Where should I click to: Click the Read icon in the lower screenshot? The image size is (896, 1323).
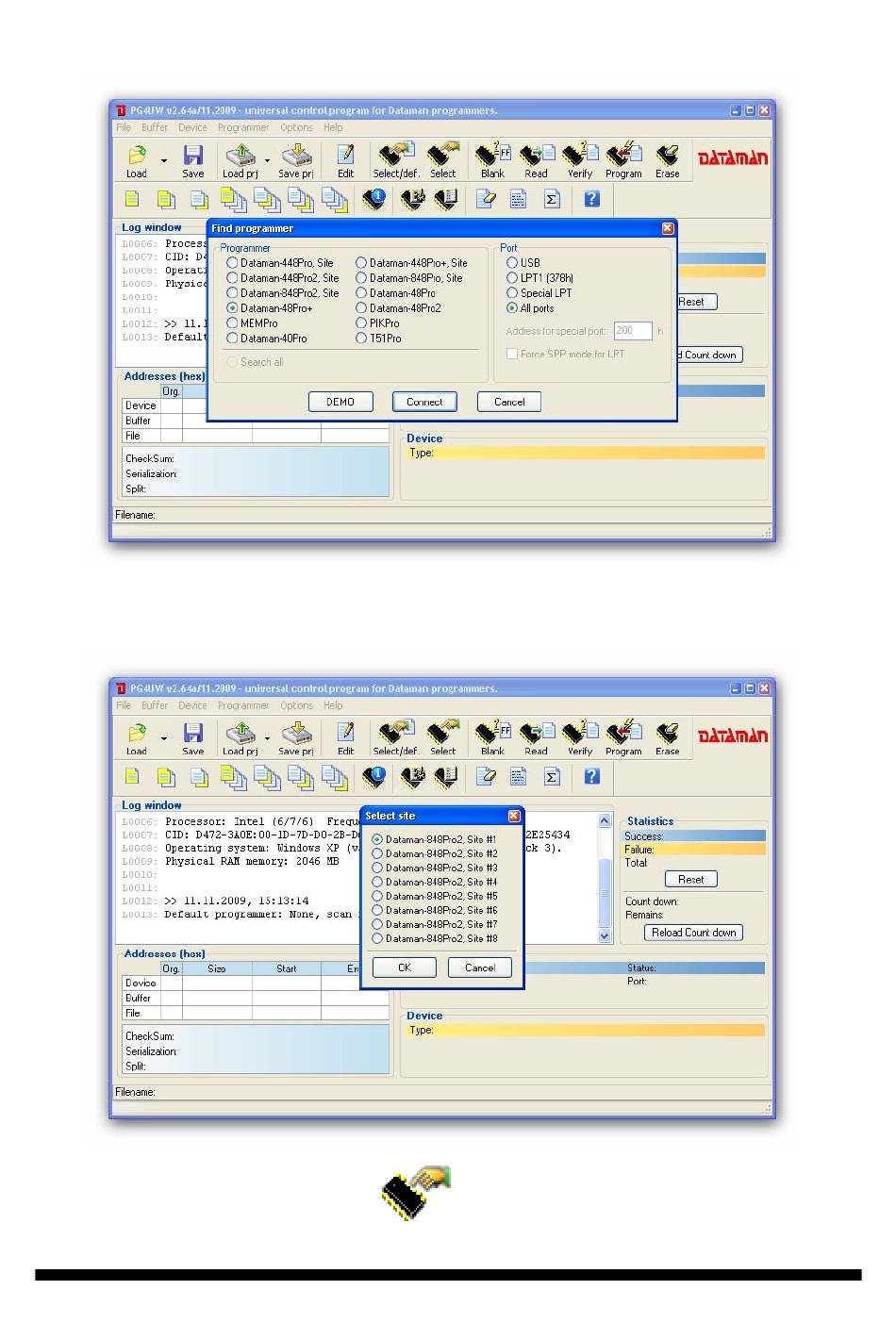pos(537,733)
